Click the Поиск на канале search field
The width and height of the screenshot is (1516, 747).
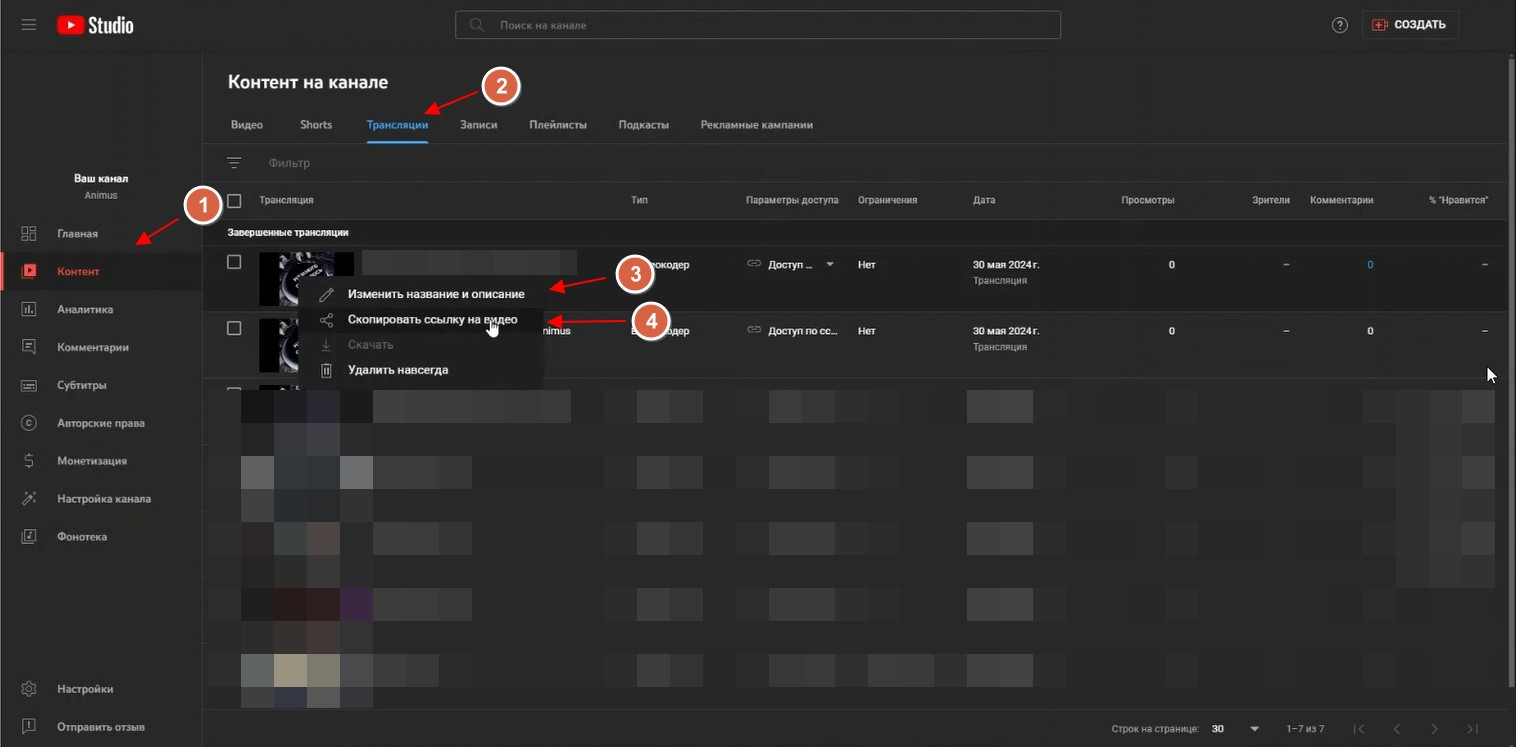758,25
